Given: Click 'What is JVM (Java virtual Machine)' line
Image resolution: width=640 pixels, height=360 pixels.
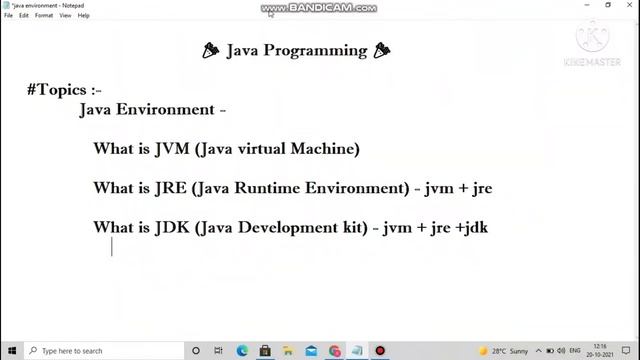Looking at the screenshot, I should (x=227, y=149).
